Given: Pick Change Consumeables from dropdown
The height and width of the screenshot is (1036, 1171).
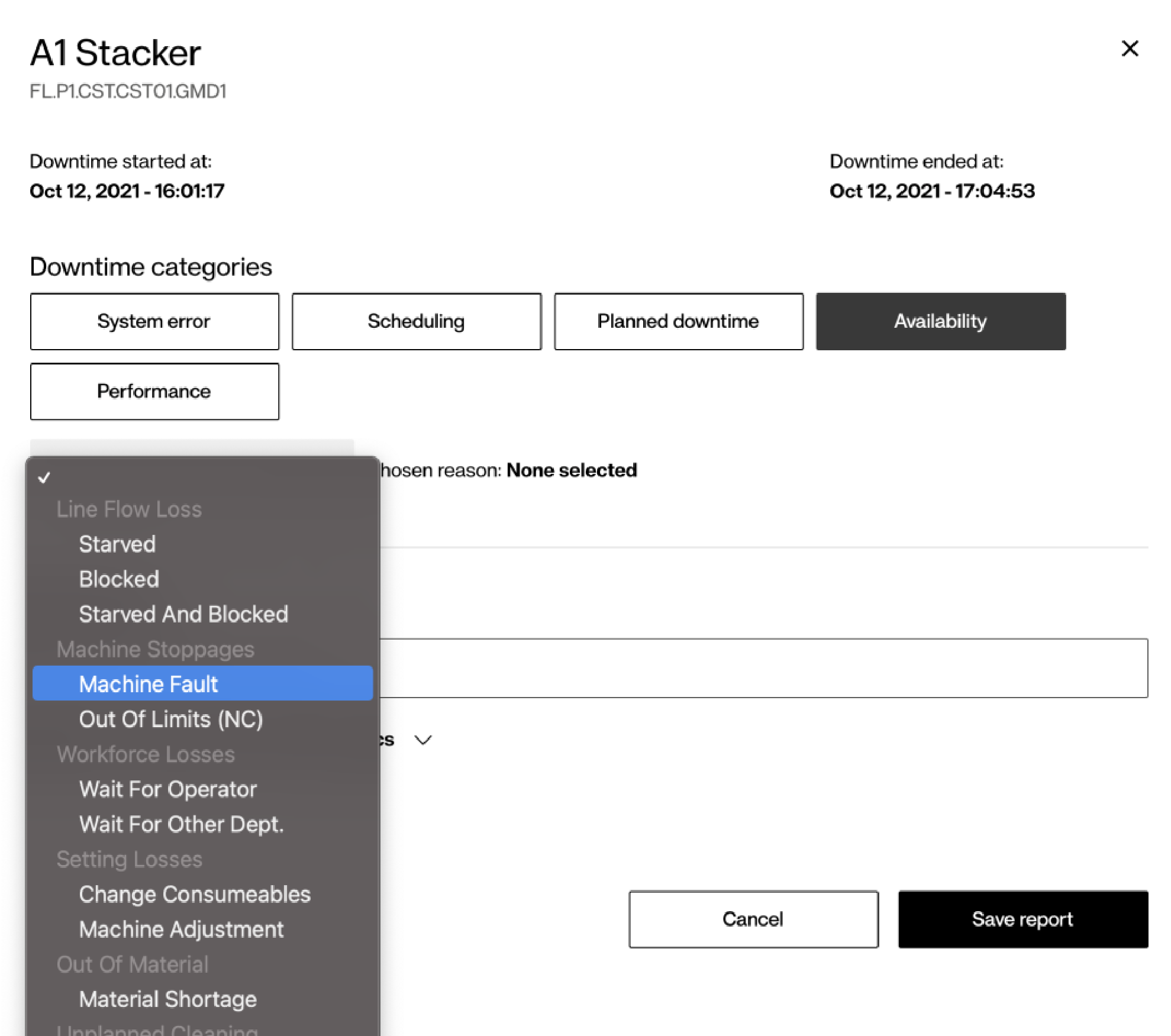Looking at the screenshot, I should click(195, 894).
